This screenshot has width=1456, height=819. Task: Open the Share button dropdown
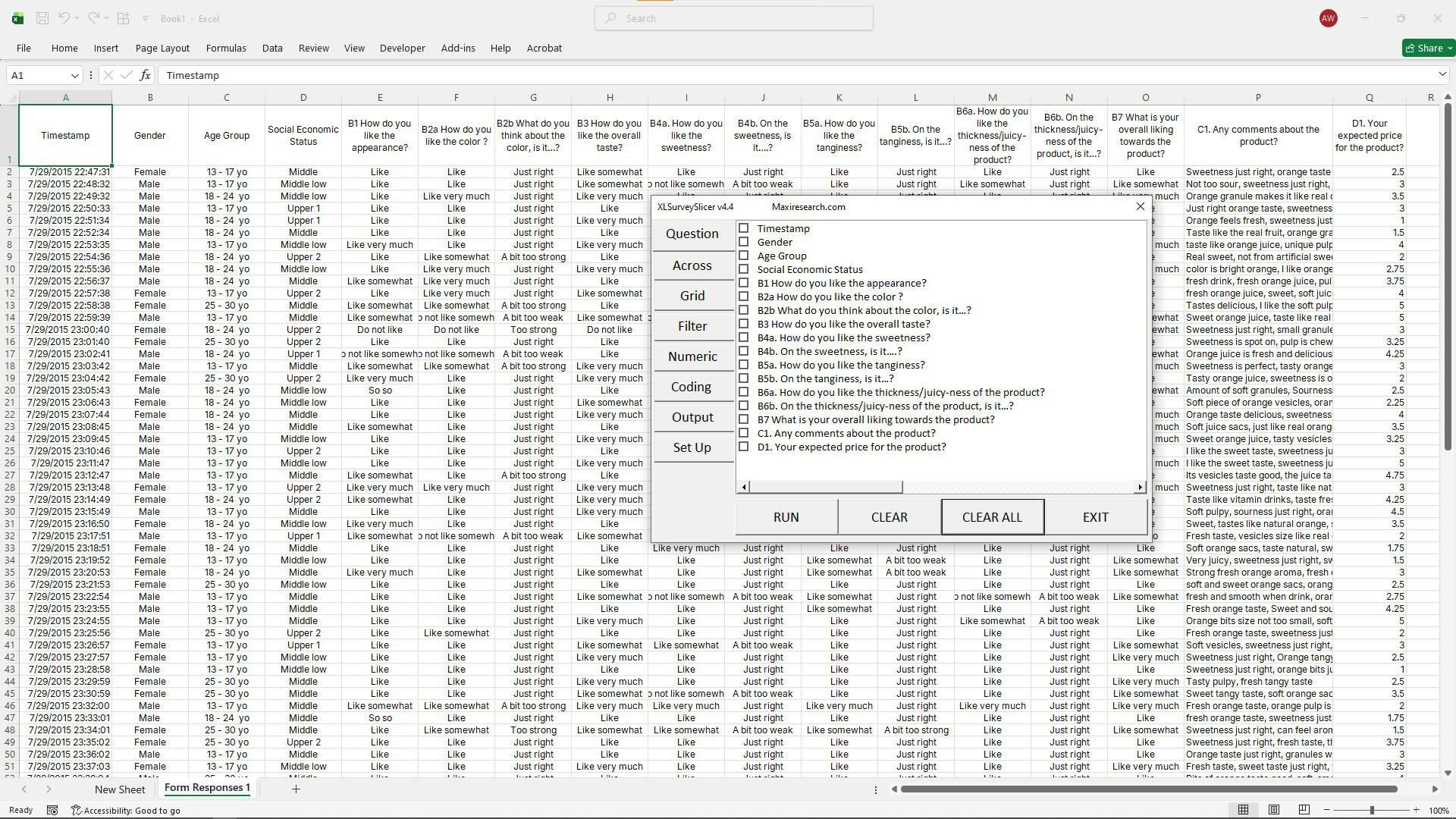[x=1450, y=48]
